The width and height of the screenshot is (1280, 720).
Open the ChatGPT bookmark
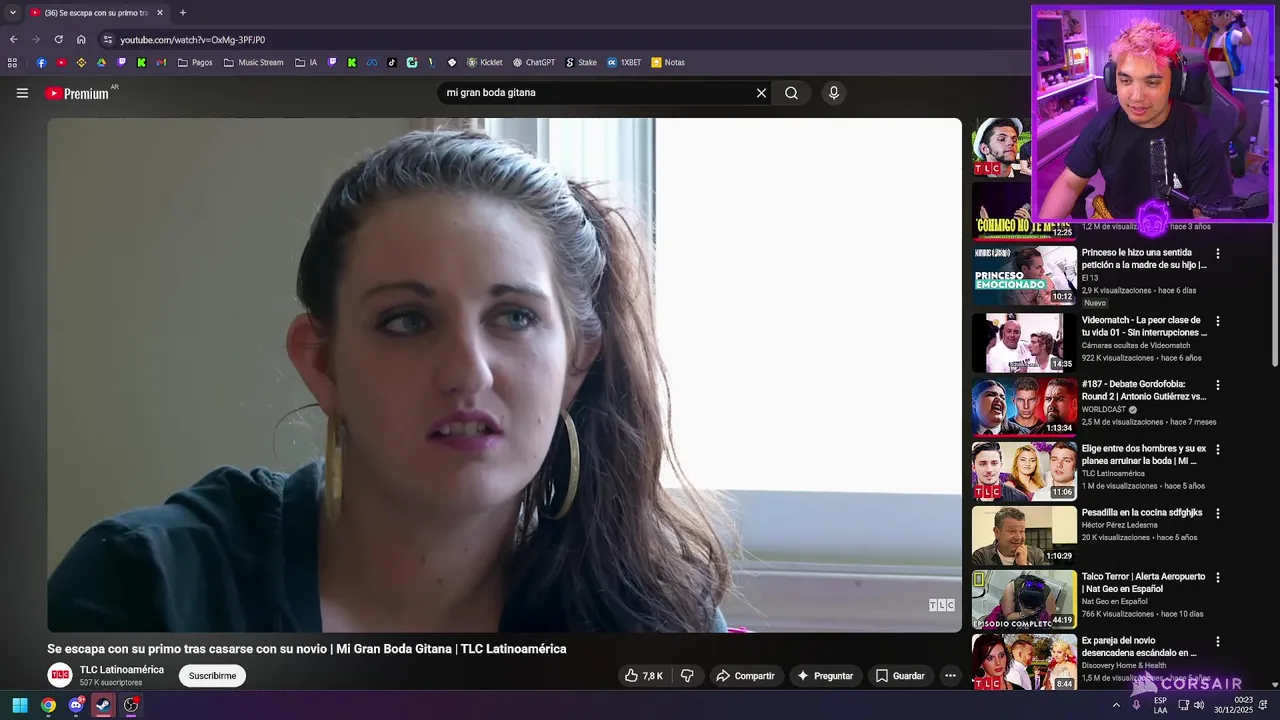click(533, 62)
